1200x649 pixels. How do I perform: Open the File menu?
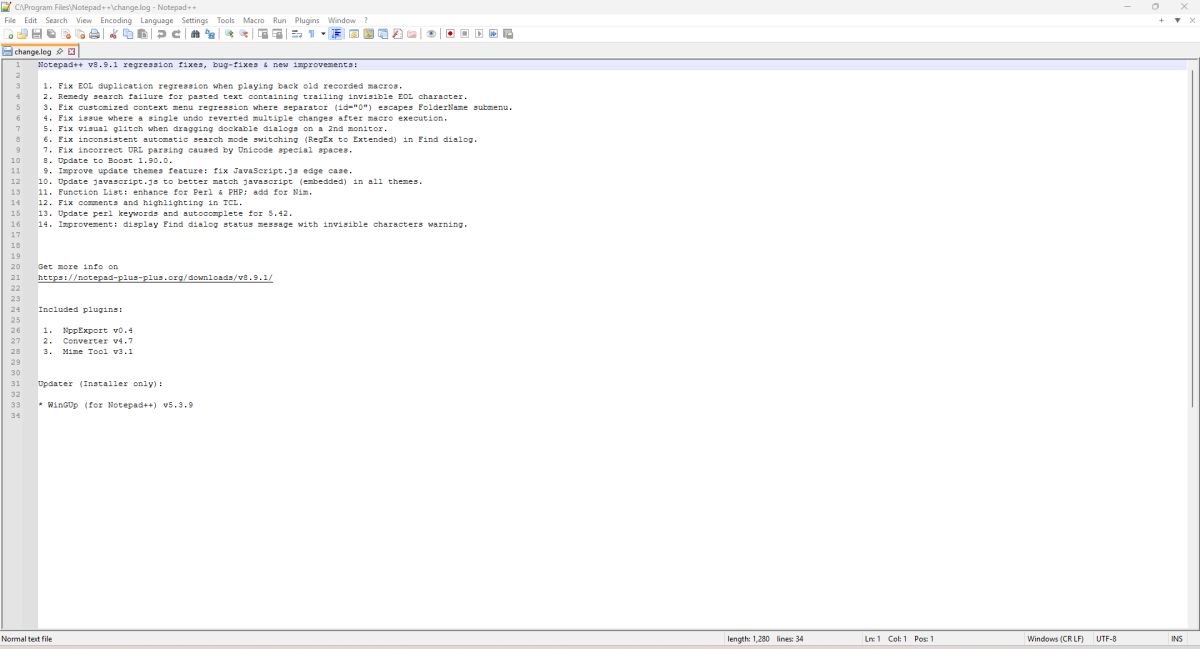click(x=10, y=20)
